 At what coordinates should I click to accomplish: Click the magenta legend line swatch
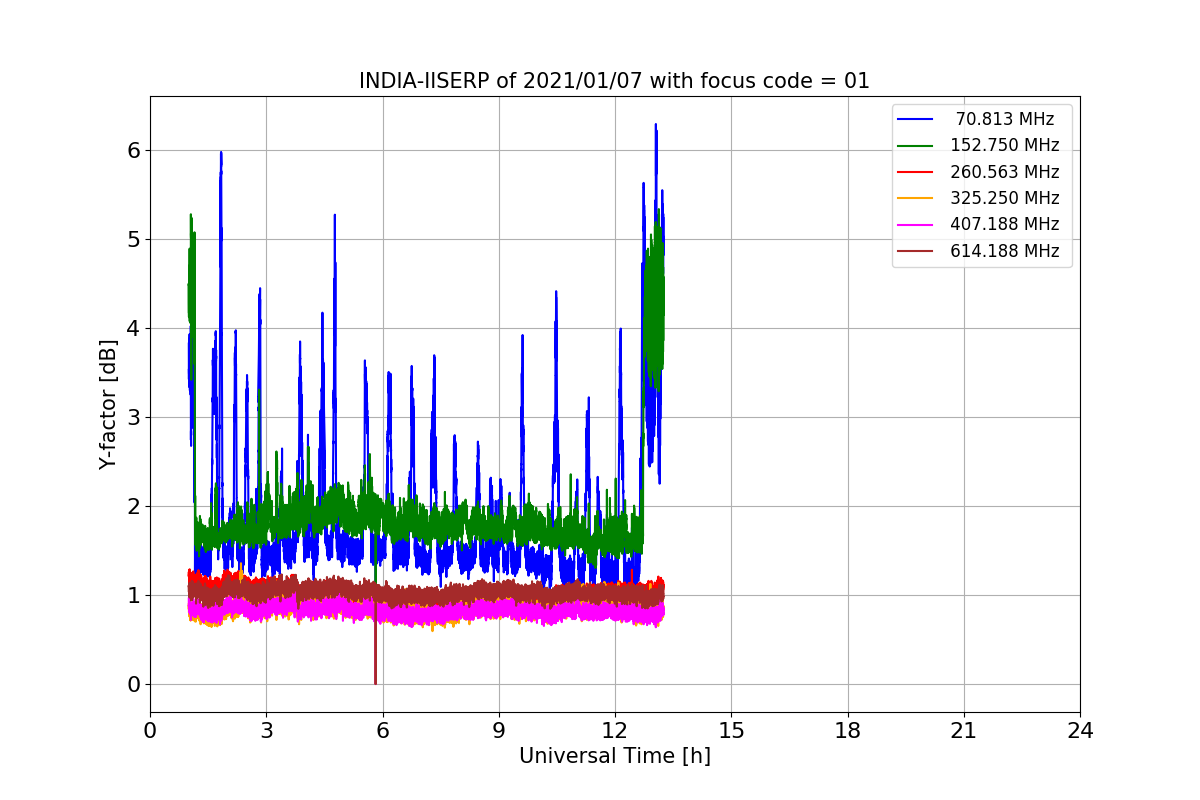(x=916, y=225)
